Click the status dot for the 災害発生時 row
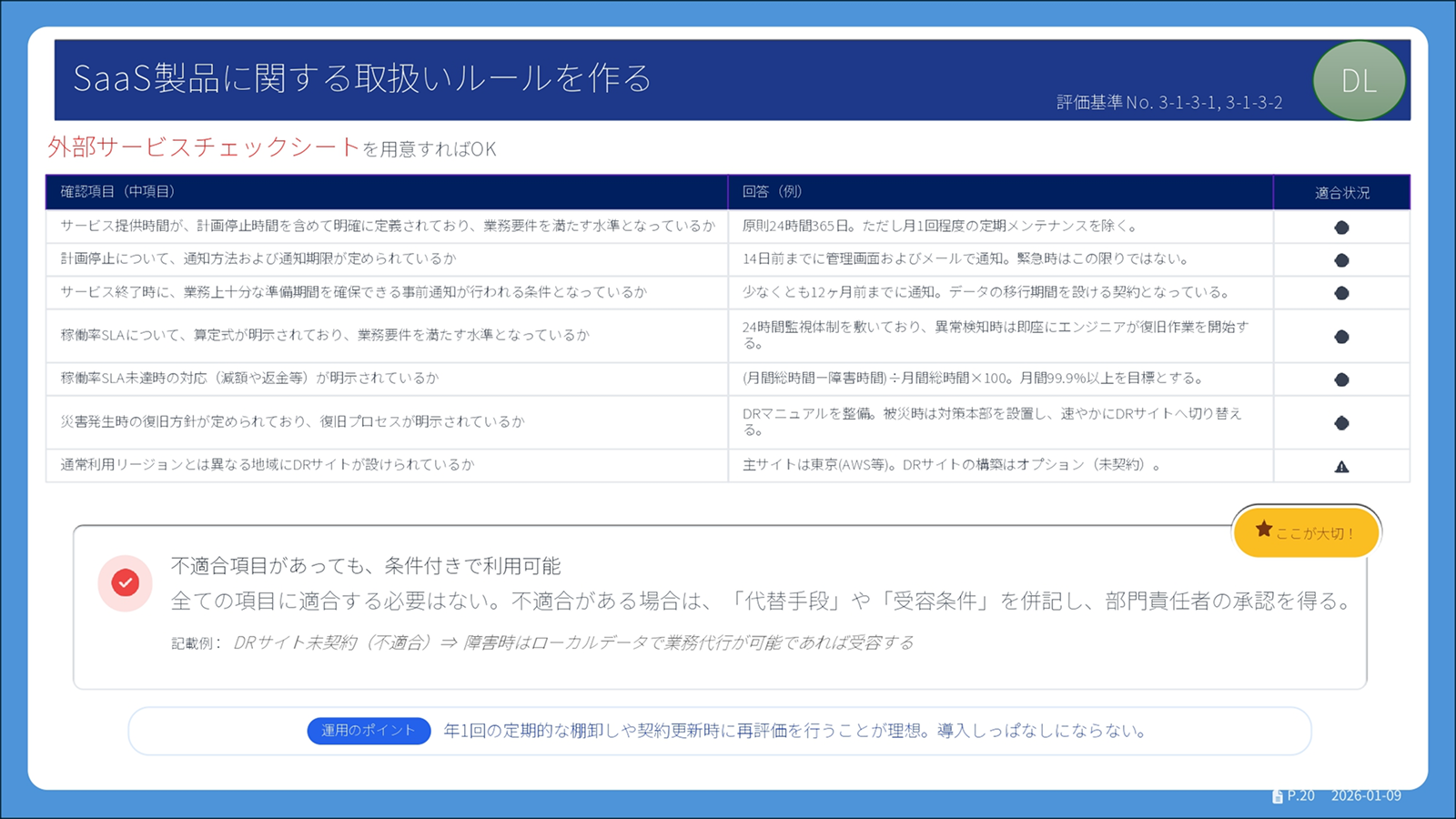The width and height of the screenshot is (1456, 819). click(1341, 423)
